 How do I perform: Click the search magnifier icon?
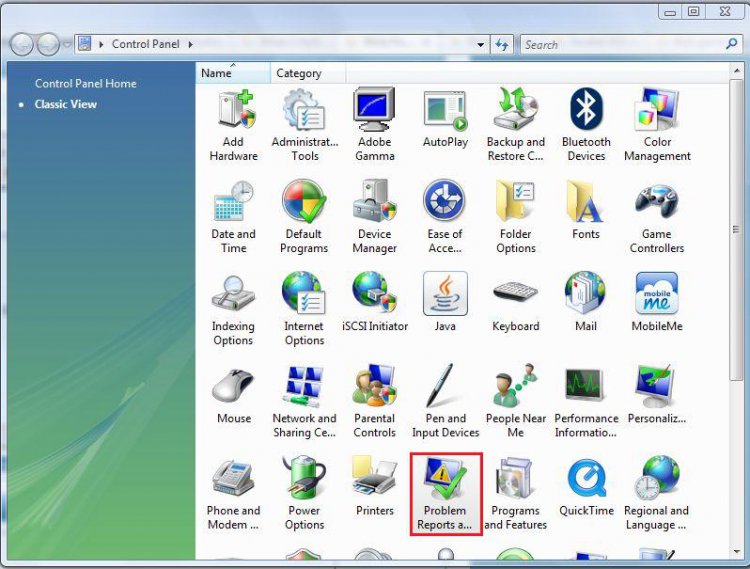coord(732,44)
